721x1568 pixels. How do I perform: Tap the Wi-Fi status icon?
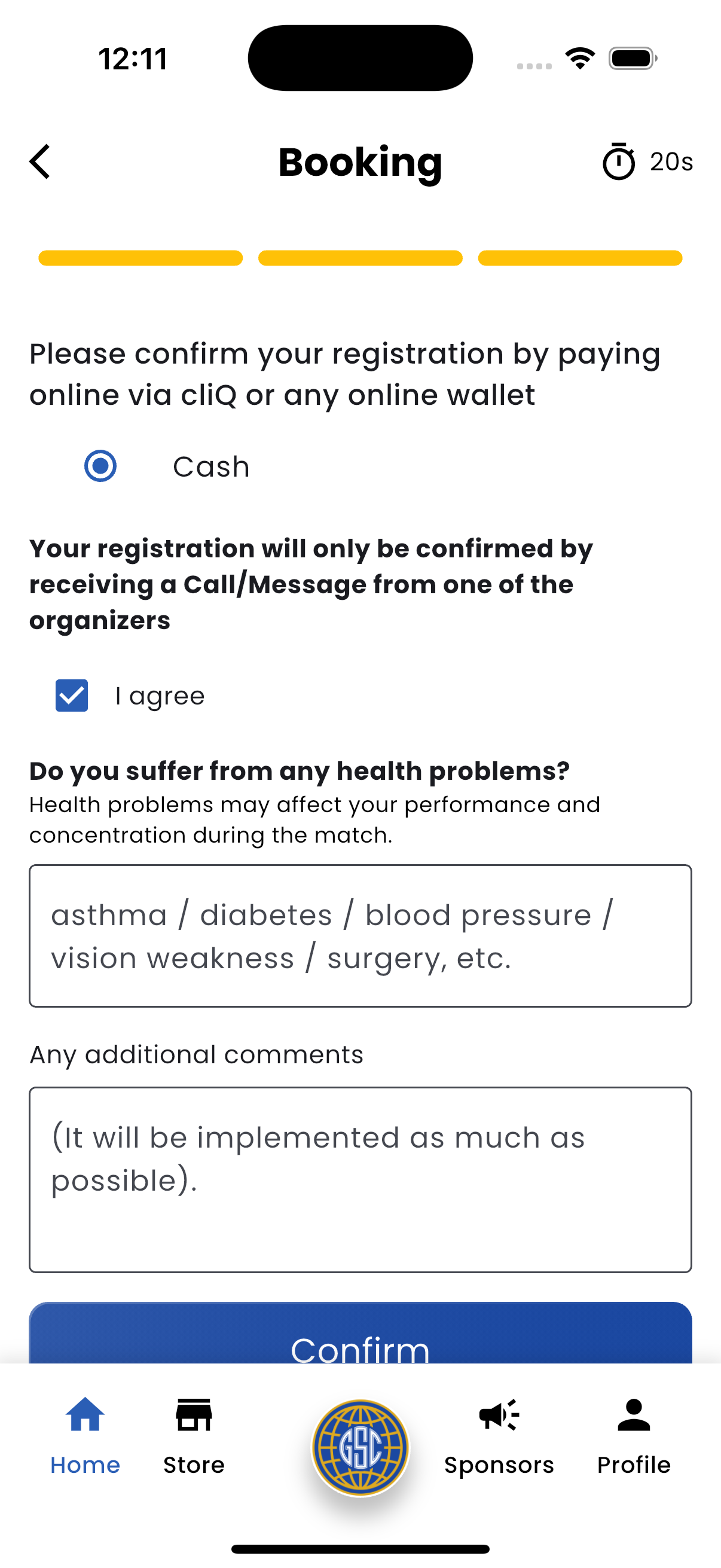click(x=580, y=59)
